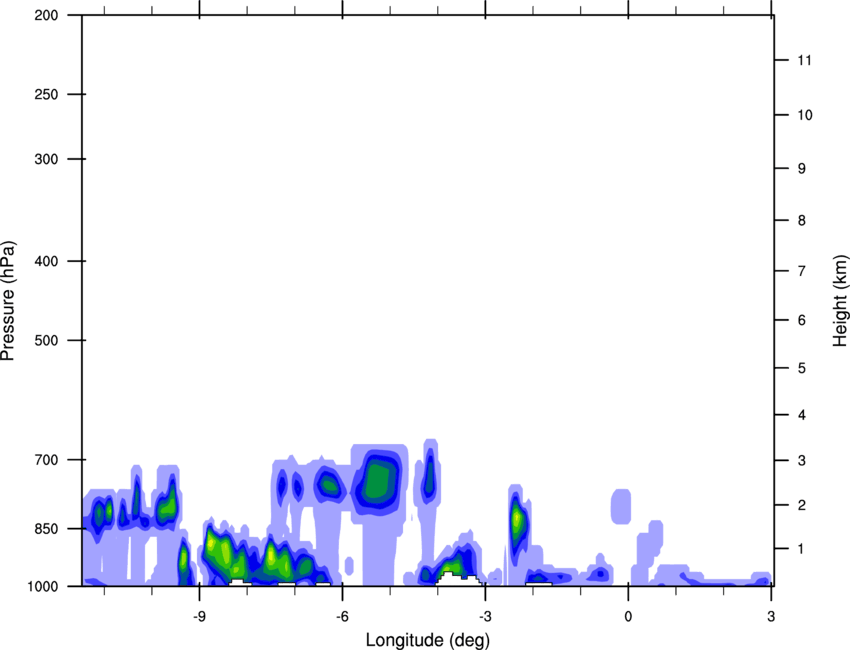Click the 300 pressure tick label
Screen dimensions: 850x650
point(46,159)
